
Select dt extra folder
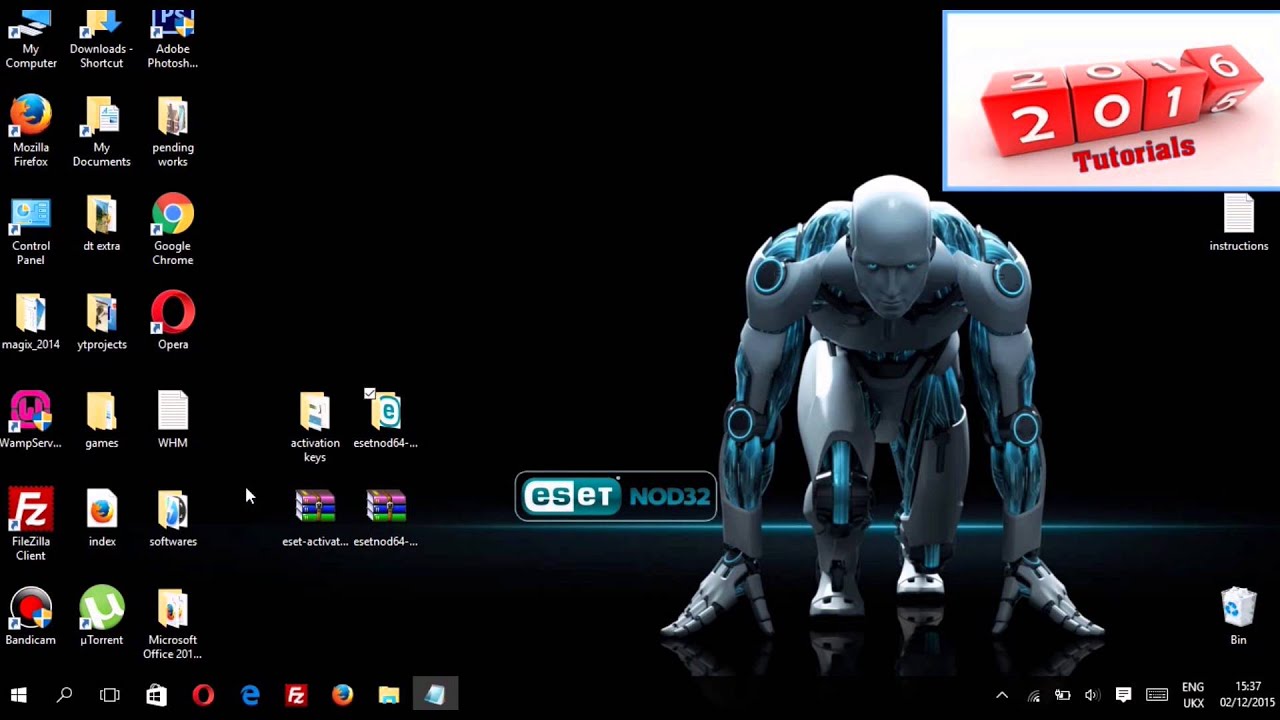102,224
